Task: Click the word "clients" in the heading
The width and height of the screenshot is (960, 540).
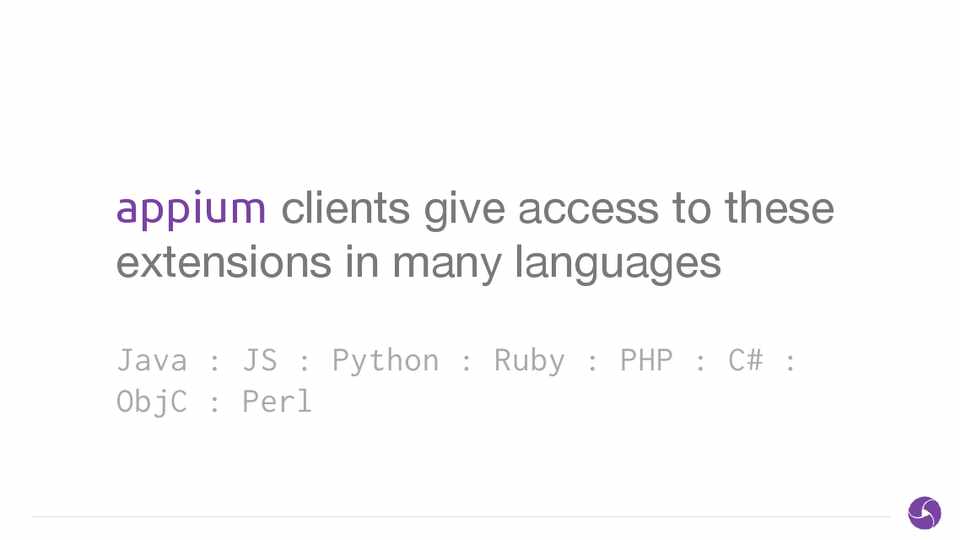Action: (346, 209)
